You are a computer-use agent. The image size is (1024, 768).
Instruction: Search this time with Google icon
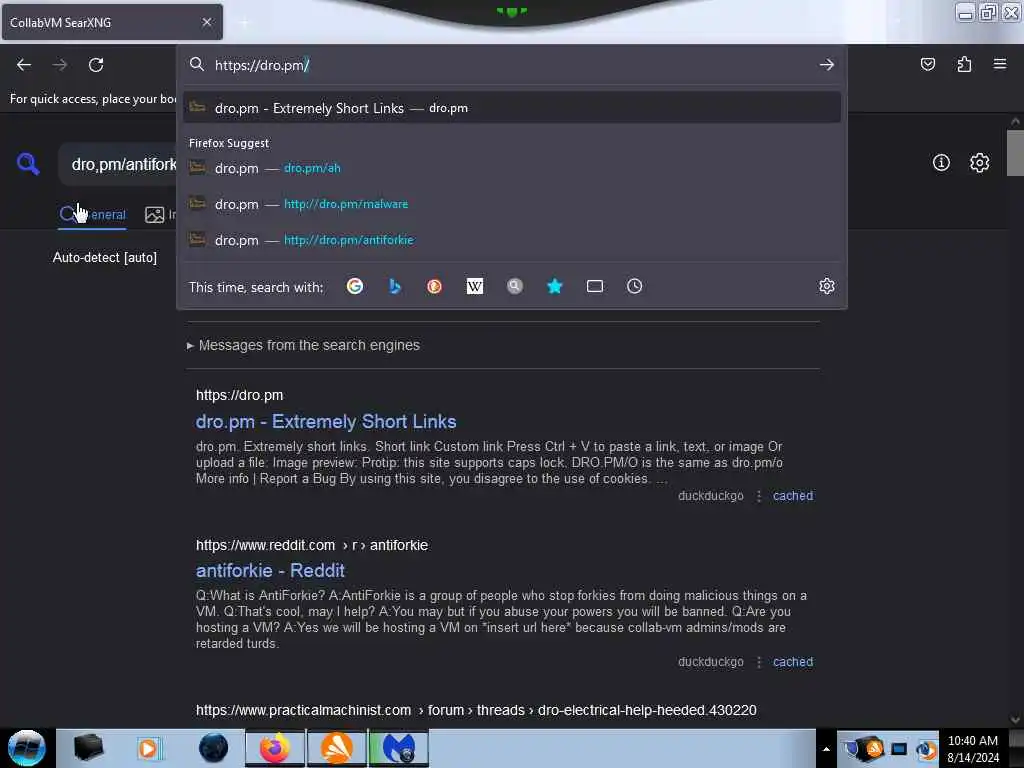point(355,286)
